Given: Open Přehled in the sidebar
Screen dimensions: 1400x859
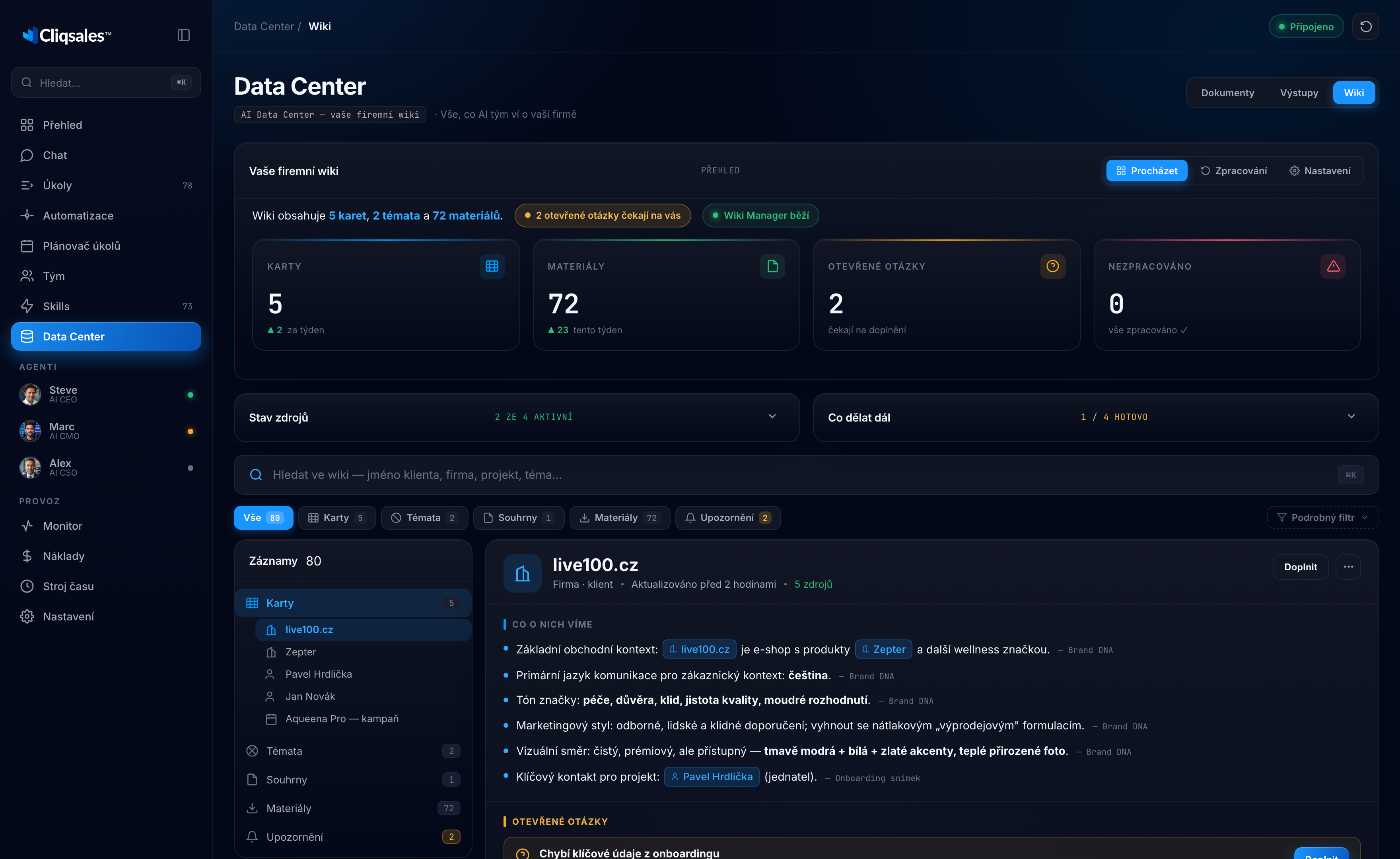Looking at the screenshot, I should tap(106, 125).
